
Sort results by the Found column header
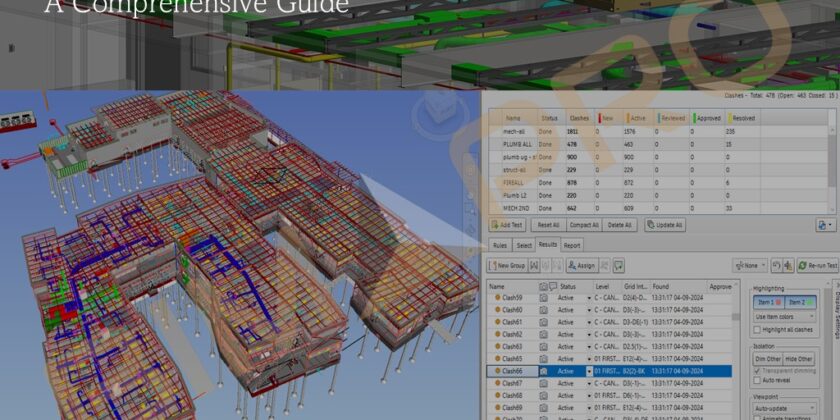click(678, 287)
